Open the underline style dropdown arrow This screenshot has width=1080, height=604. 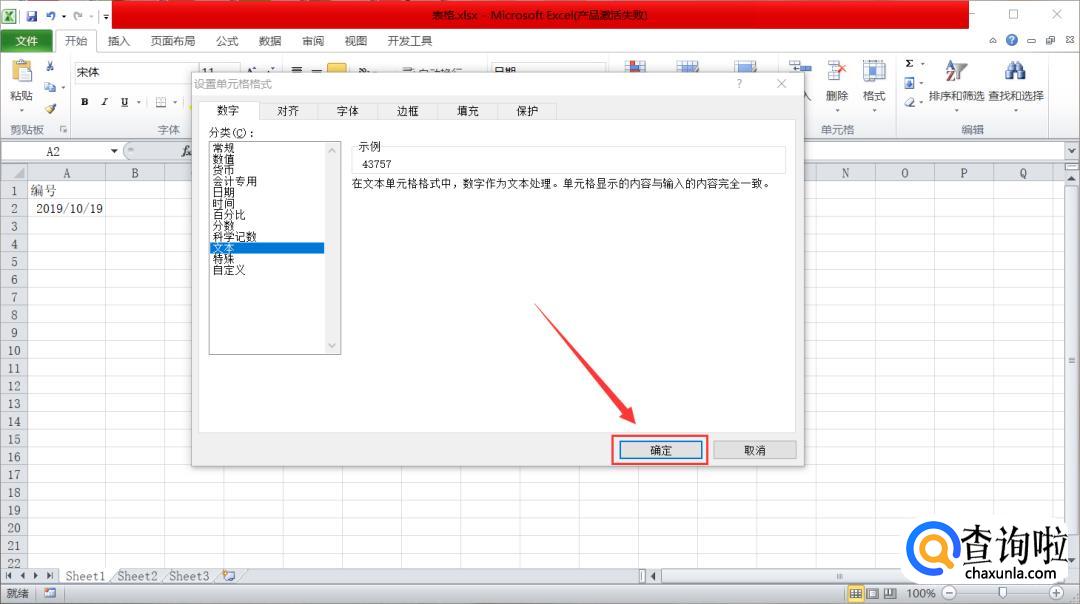click(138, 102)
